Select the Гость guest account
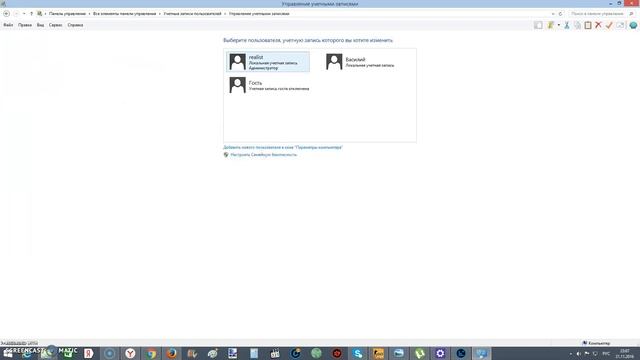The width and height of the screenshot is (640, 360). (x=269, y=85)
